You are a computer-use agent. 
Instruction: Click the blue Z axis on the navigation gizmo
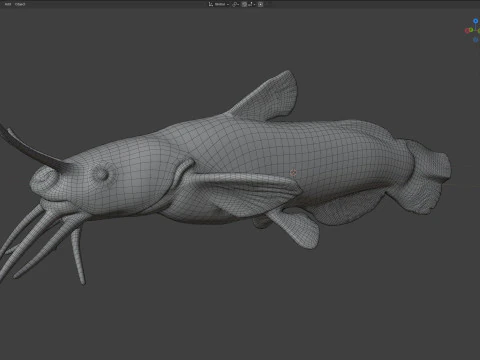476,21
